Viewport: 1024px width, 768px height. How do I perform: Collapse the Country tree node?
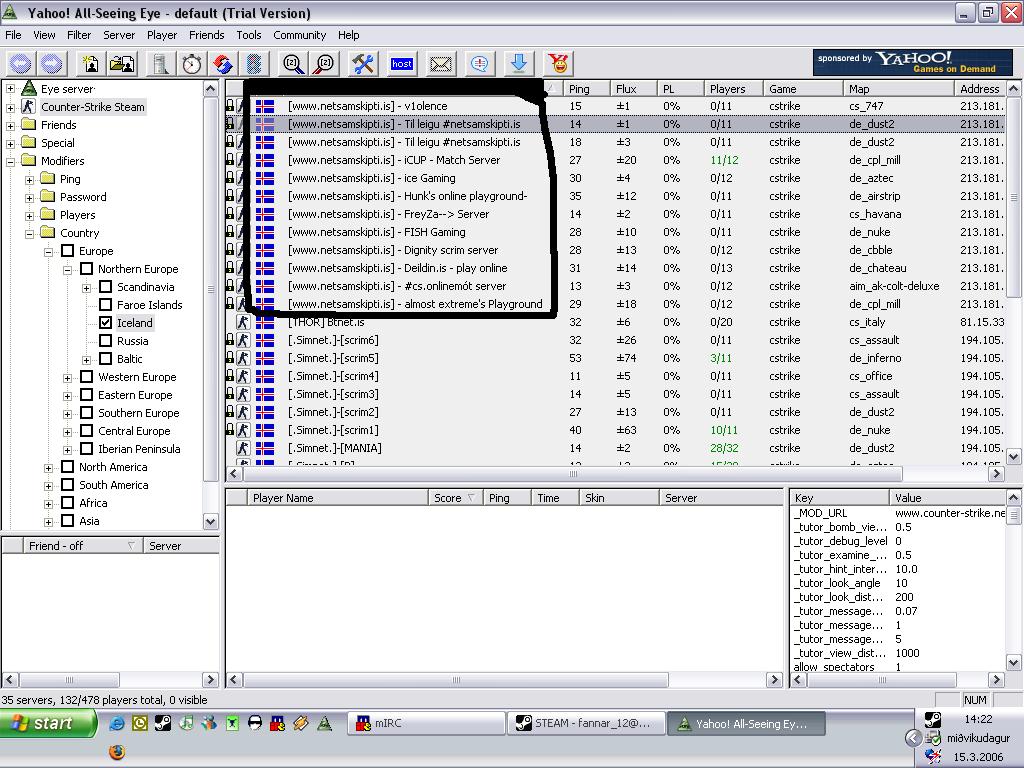(29, 234)
